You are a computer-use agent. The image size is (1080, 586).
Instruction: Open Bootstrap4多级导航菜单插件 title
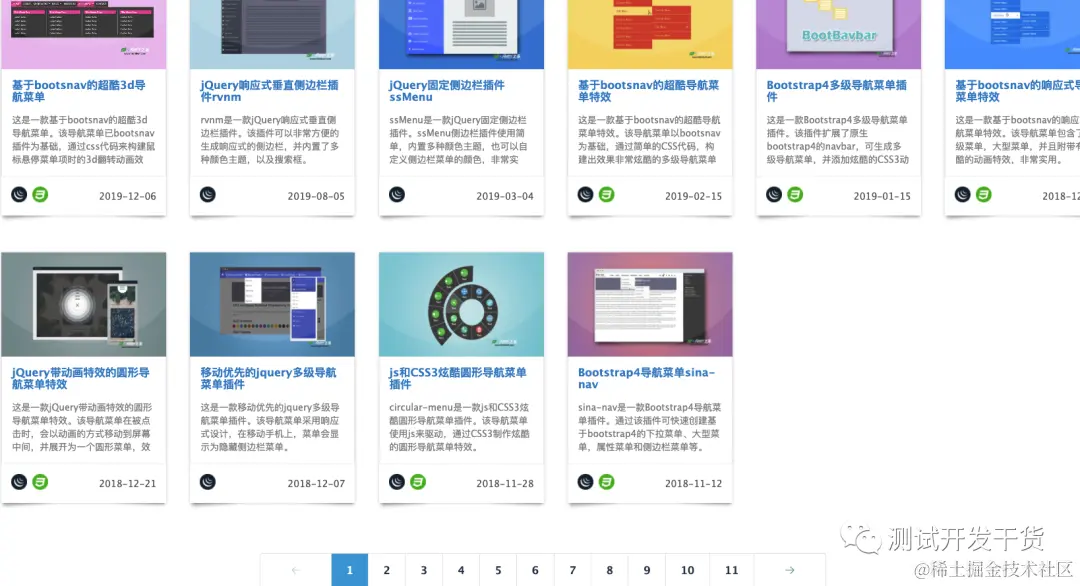[x=836, y=91]
